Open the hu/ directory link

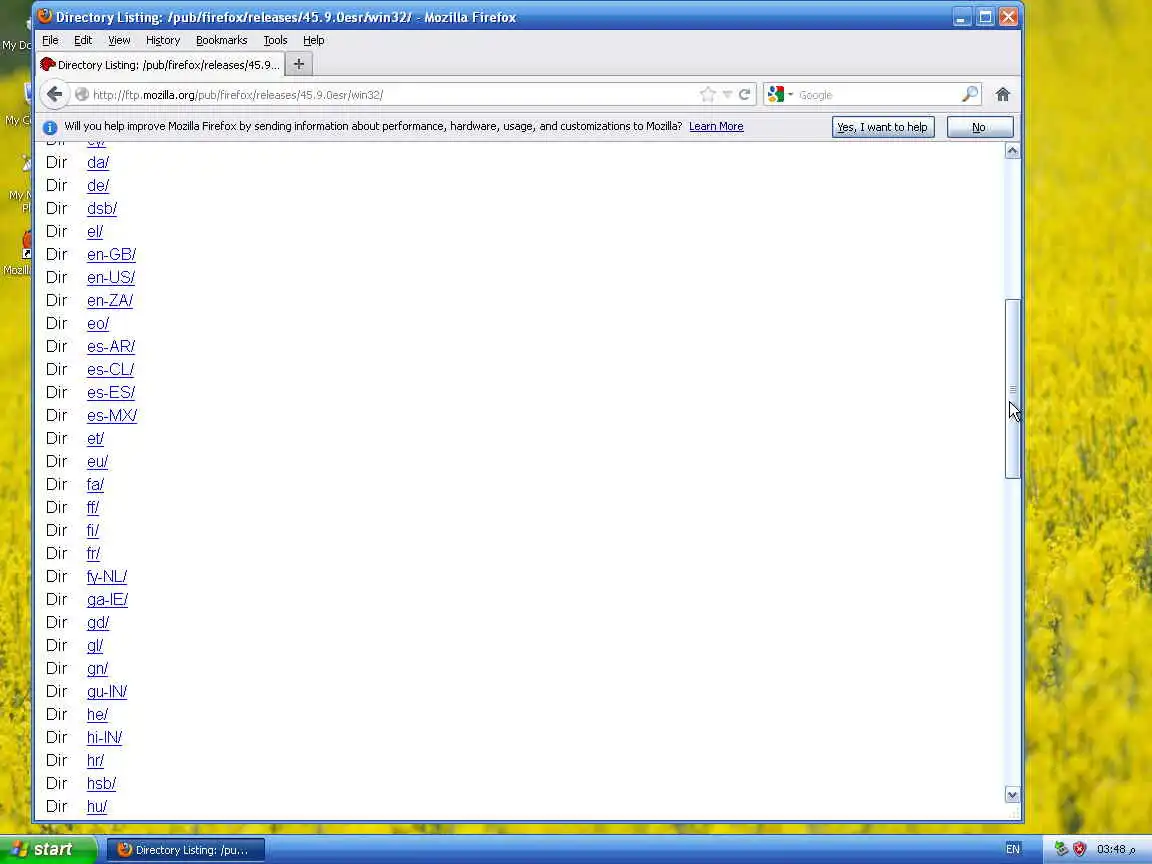pos(97,807)
